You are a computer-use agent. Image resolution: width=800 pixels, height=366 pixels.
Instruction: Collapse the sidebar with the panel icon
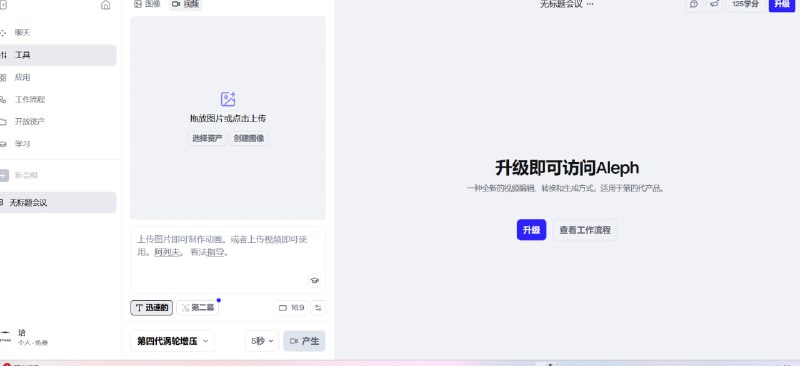coord(3,5)
